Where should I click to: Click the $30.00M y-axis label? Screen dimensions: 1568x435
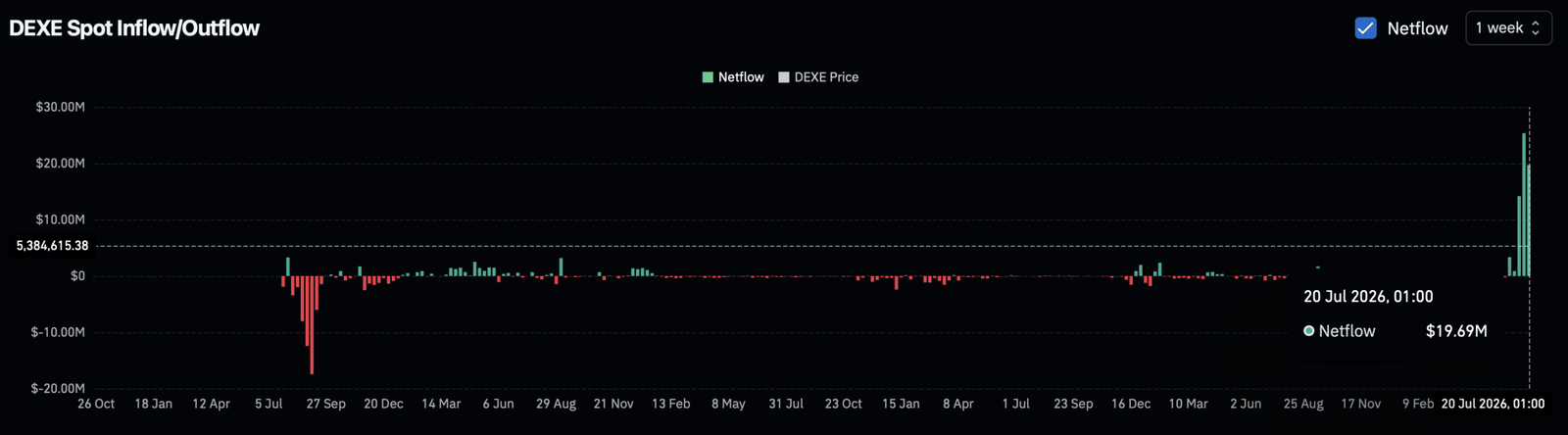(60, 107)
